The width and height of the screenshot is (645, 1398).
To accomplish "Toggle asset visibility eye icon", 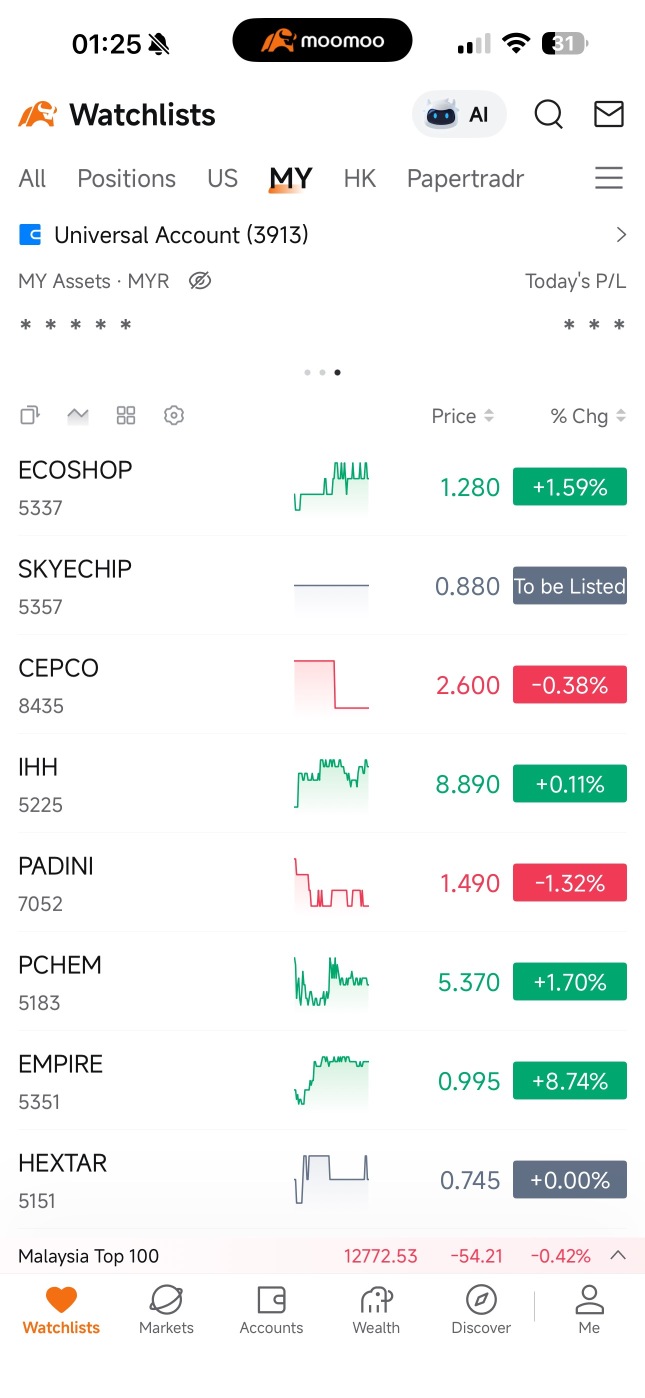I will (200, 281).
